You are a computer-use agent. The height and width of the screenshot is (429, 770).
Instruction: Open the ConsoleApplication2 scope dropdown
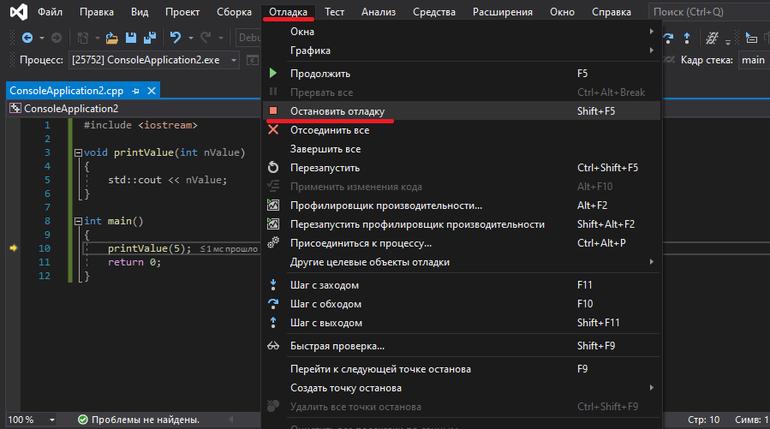133,108
